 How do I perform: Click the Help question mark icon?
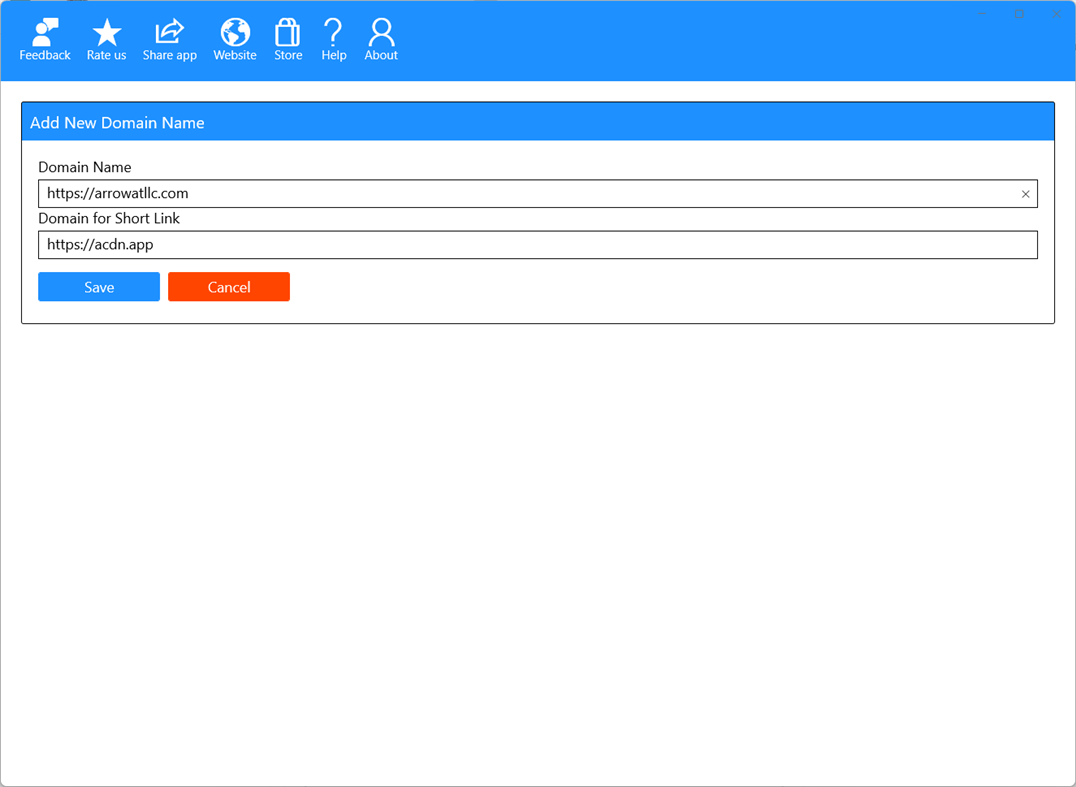tap(333, 32)
